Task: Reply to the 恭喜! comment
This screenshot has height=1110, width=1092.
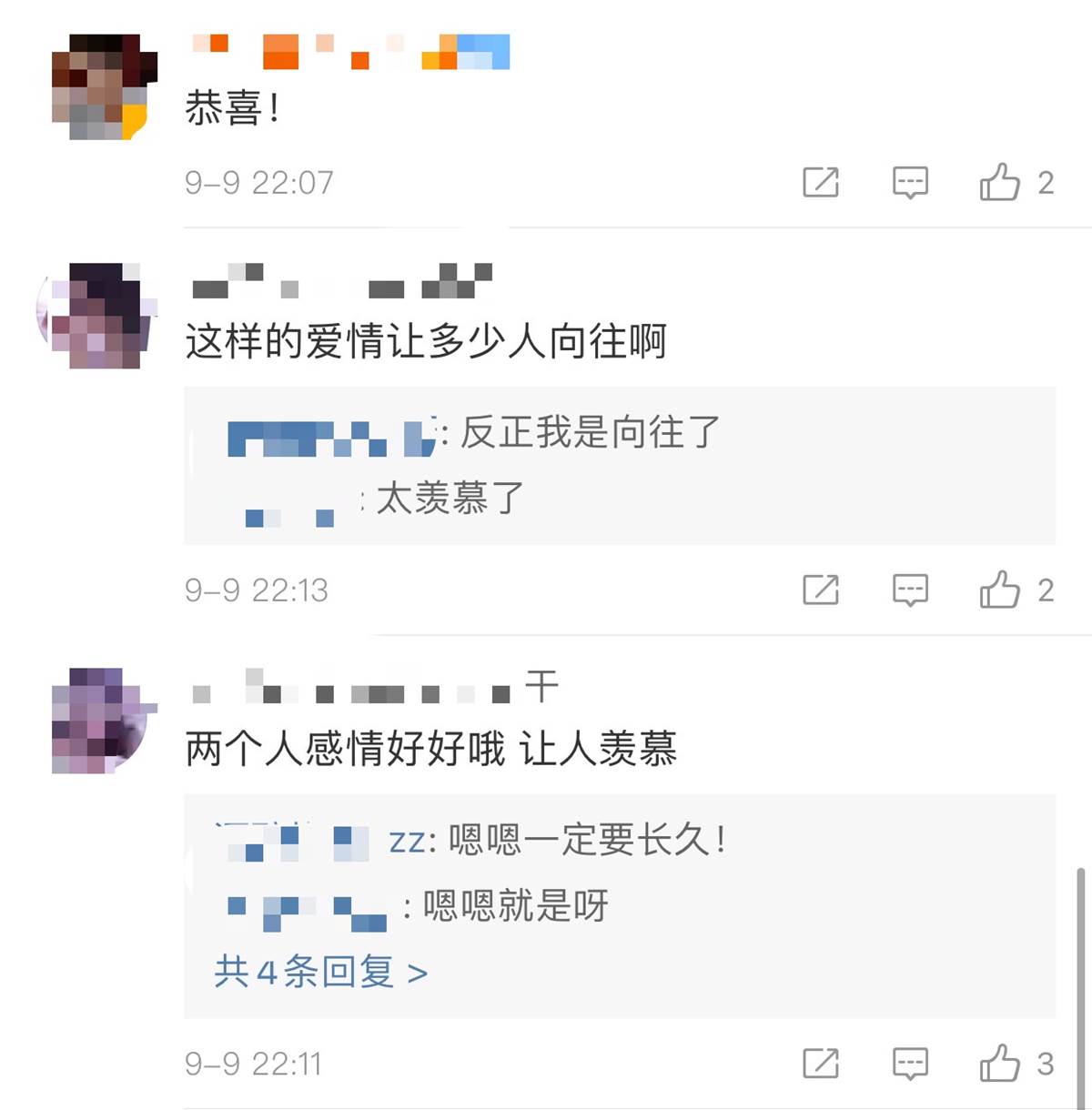Action: [x=910, y=182]
